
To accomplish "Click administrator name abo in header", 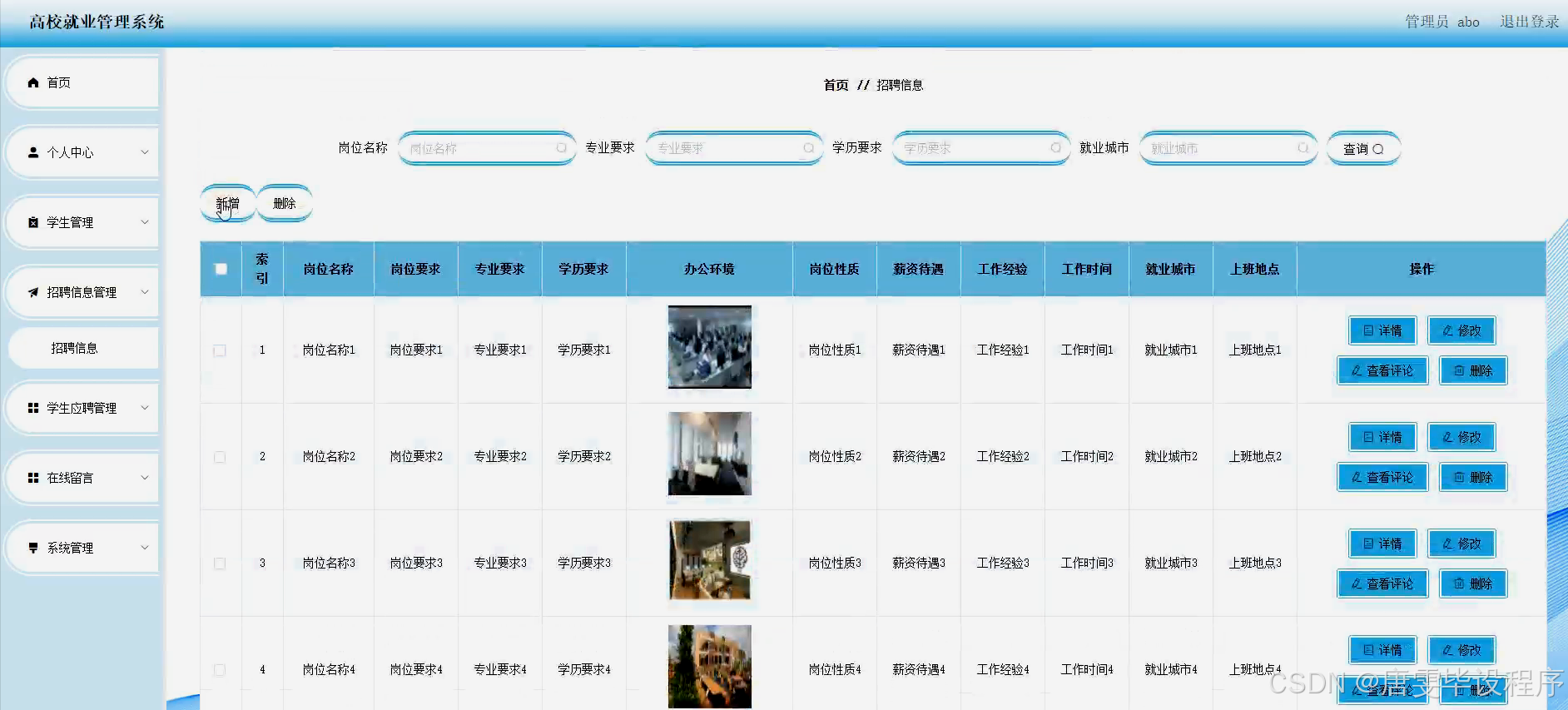I will click(x=1468, y=22).
